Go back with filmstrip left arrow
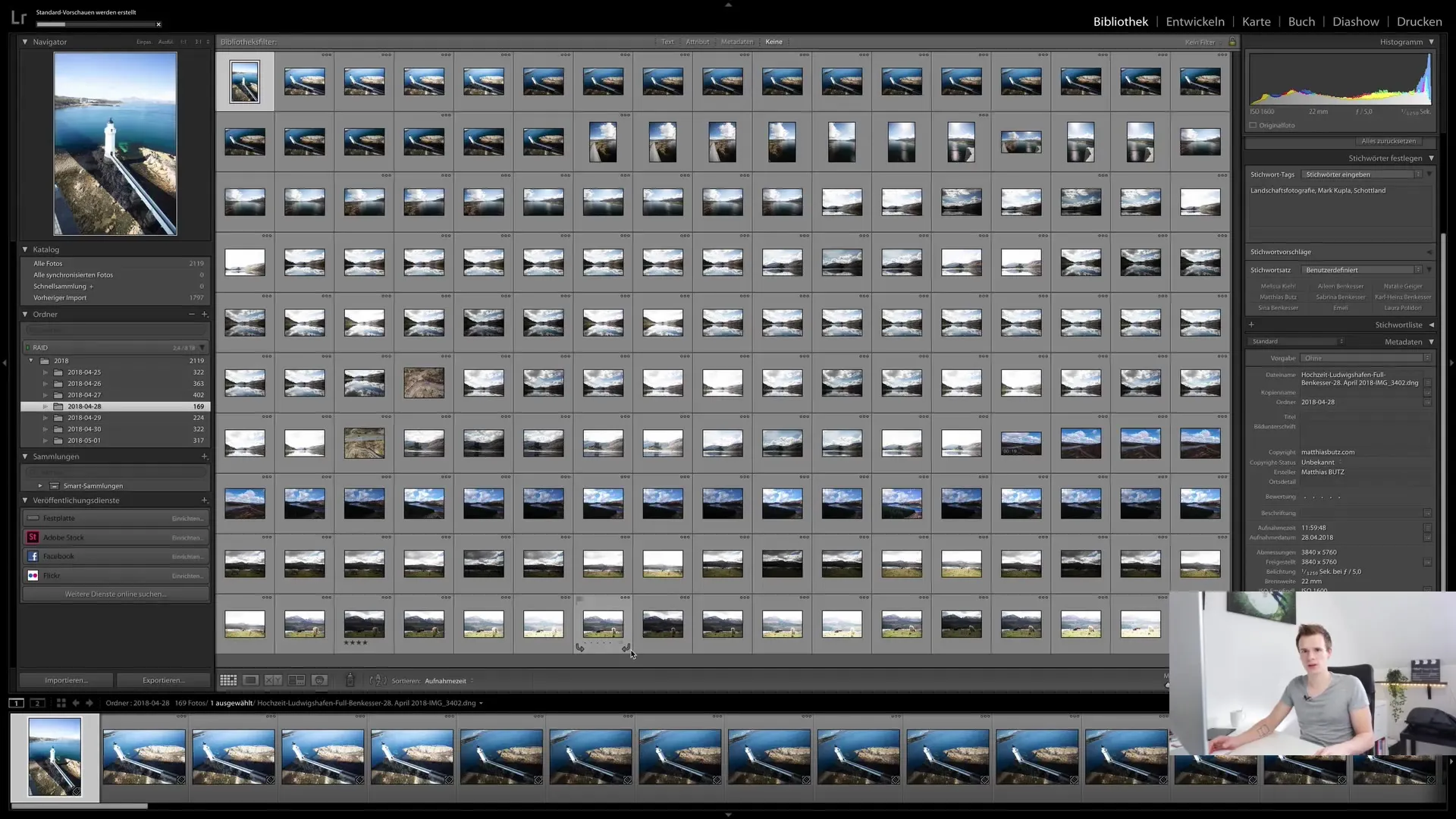 pos(76,703)
